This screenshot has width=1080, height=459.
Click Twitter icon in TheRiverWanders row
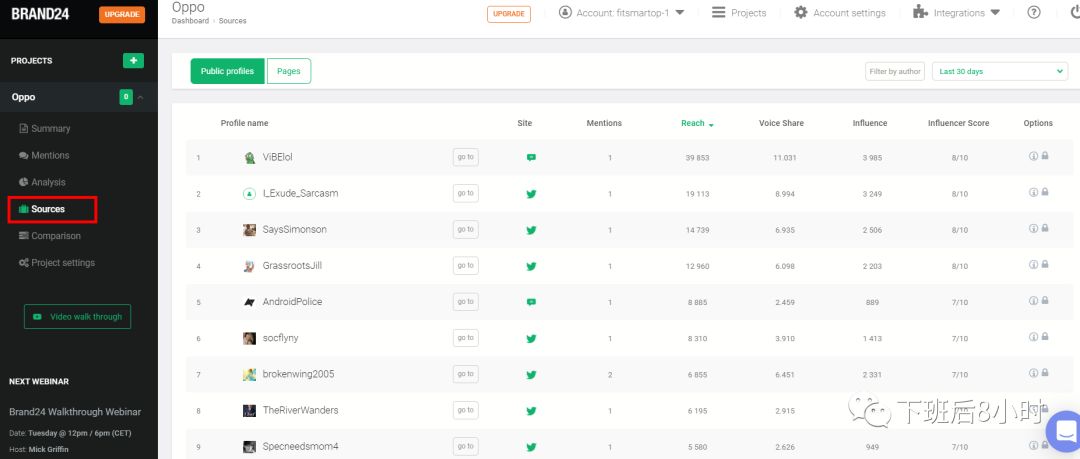pyautogui.click(x=531, y=411)
